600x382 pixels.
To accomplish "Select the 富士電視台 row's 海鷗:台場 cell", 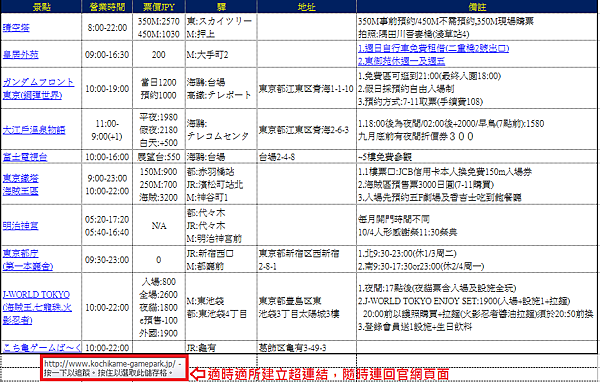I will (x=221, y=157).
